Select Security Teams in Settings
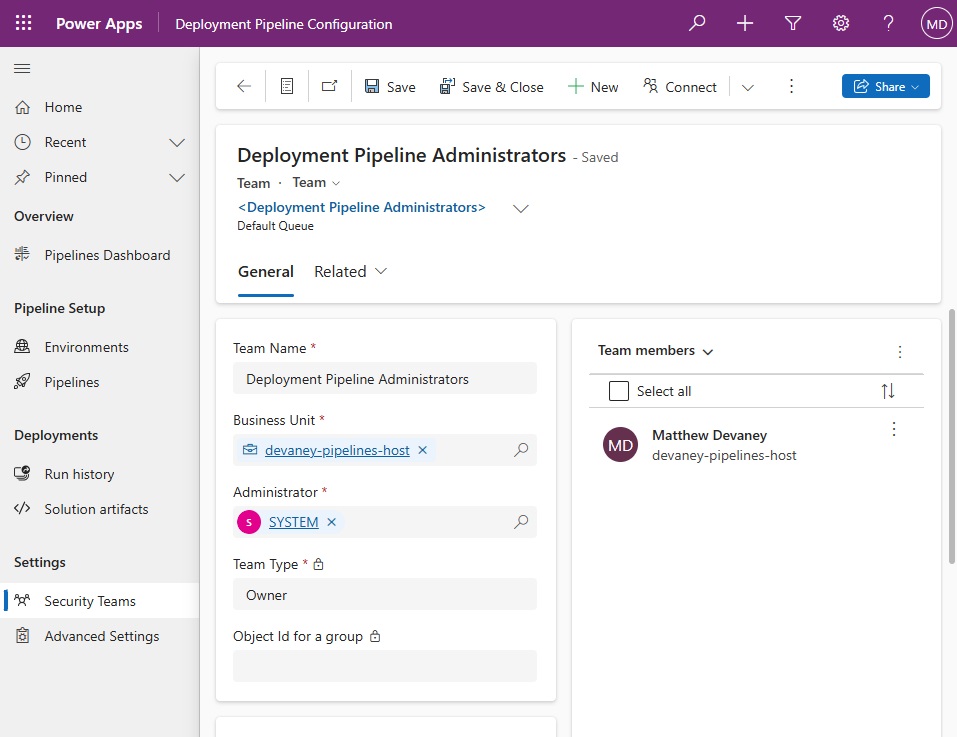Viewport: 957px width, 737px height. tap(99, 601)
